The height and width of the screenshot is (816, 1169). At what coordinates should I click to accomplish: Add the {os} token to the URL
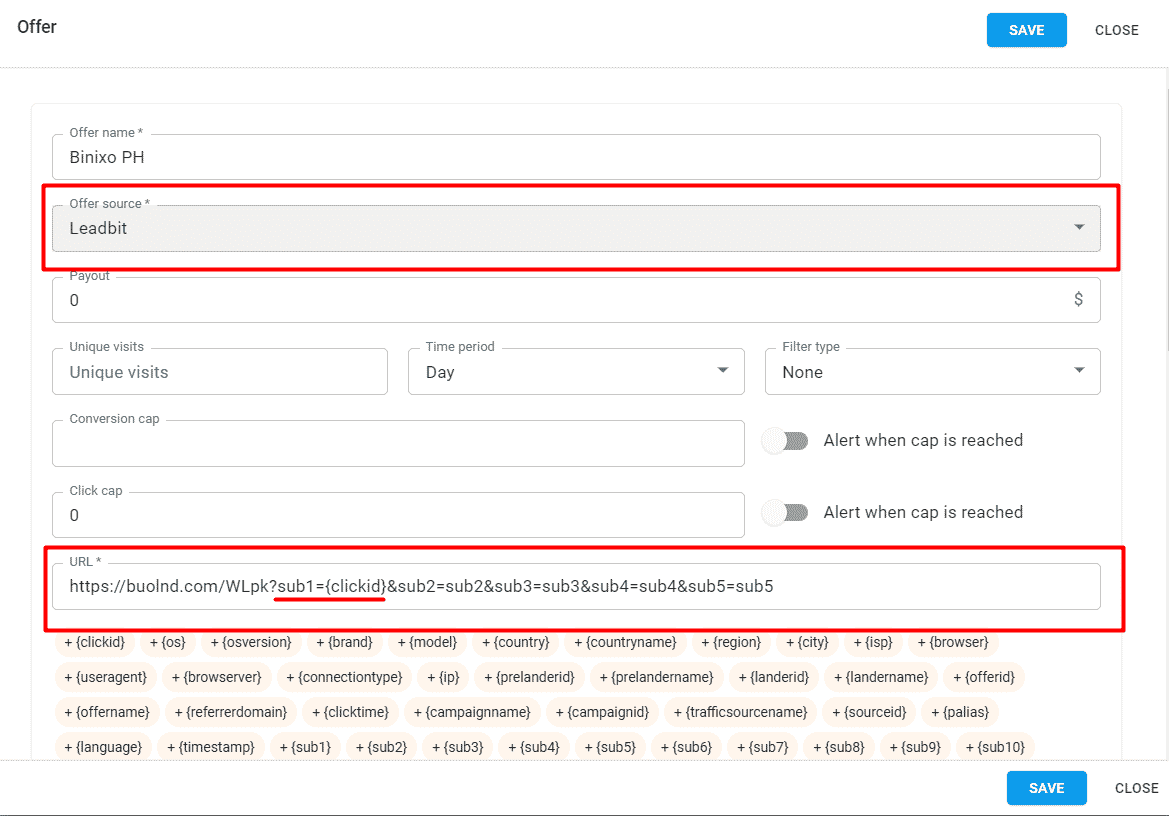tap(167, 643)
